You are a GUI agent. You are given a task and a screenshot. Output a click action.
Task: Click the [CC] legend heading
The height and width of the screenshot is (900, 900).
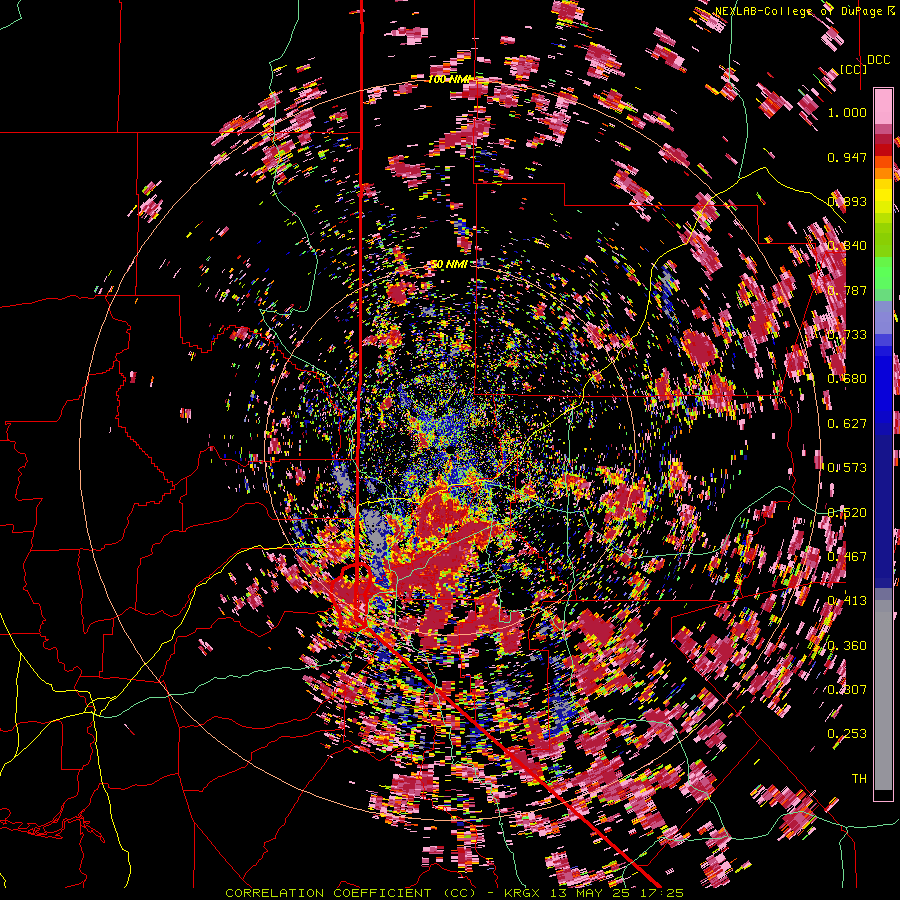click(854, 69)
